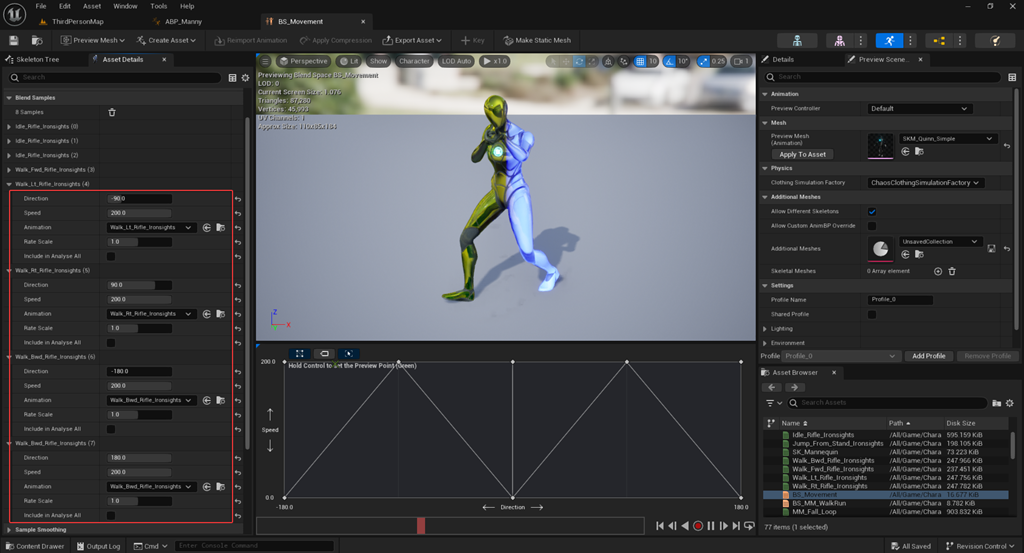1024x553 pixels.
Task: Expand the Idle_Rifle_Ironsights (0) sample
Action: coord(10,127)
